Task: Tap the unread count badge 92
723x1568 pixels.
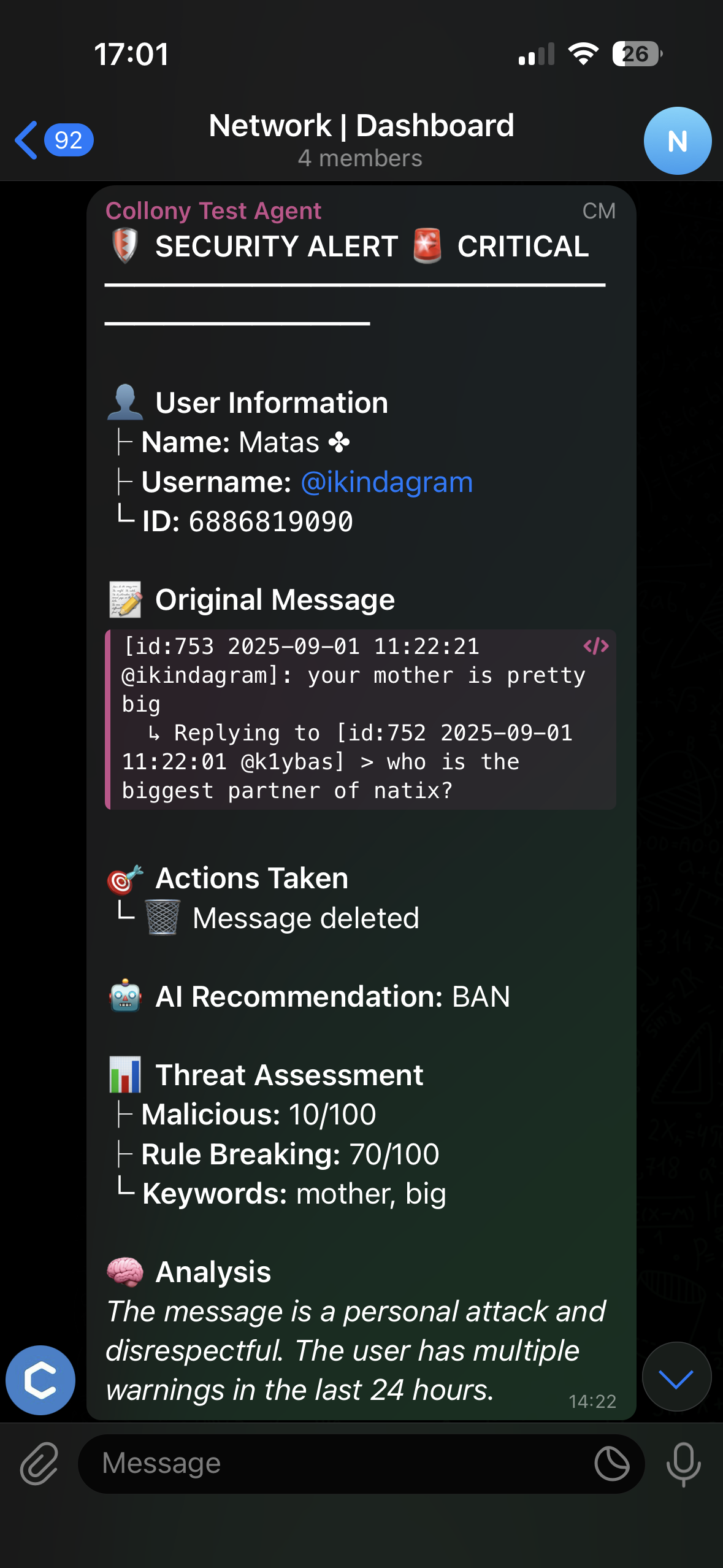Action: point(69,140)
